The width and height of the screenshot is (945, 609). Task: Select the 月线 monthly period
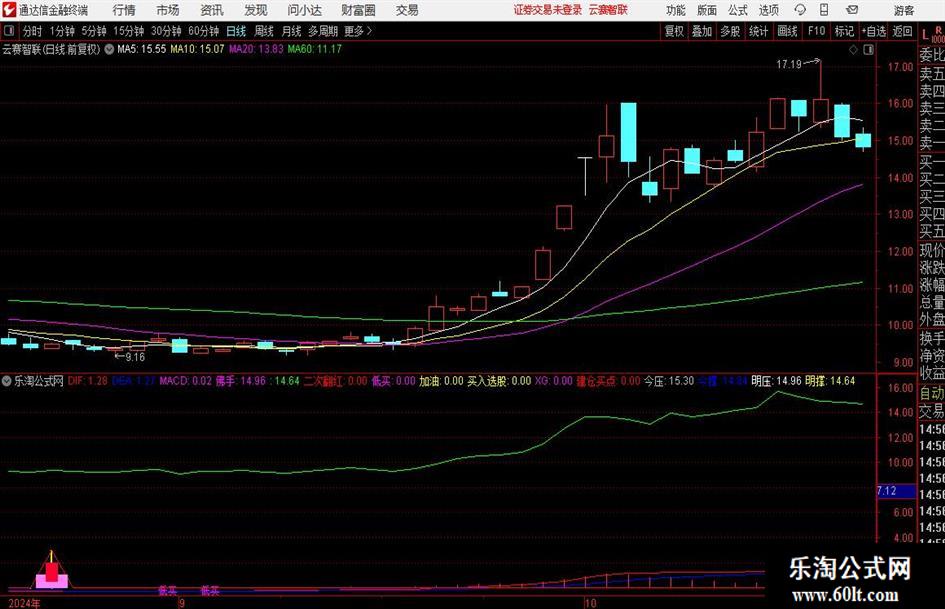point(291,31)
